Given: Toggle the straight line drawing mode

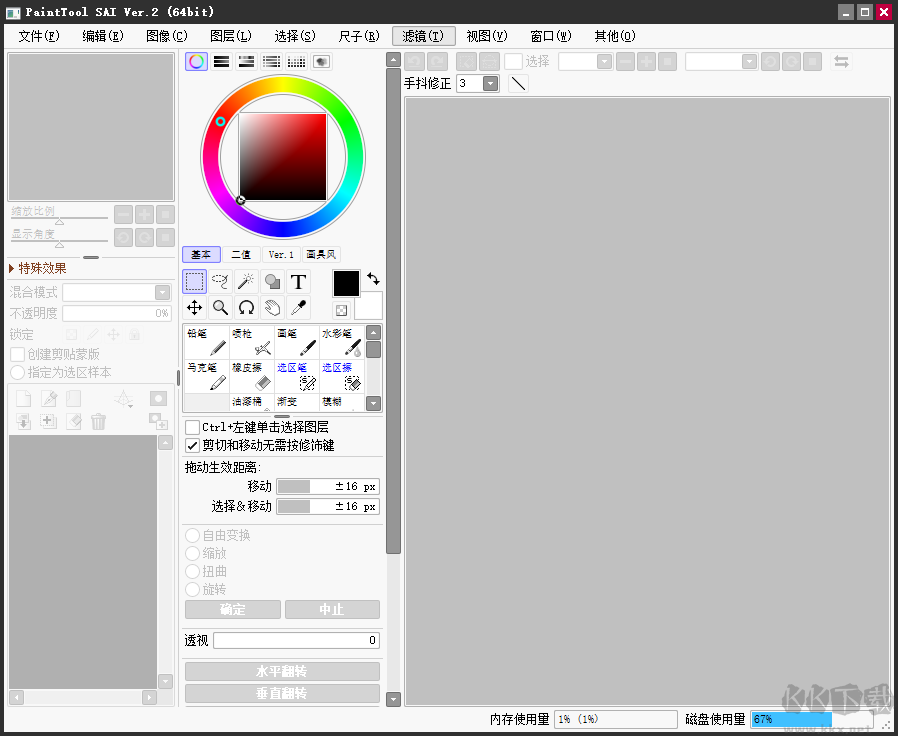Looking at the screenshot, I should coord(518,84).
